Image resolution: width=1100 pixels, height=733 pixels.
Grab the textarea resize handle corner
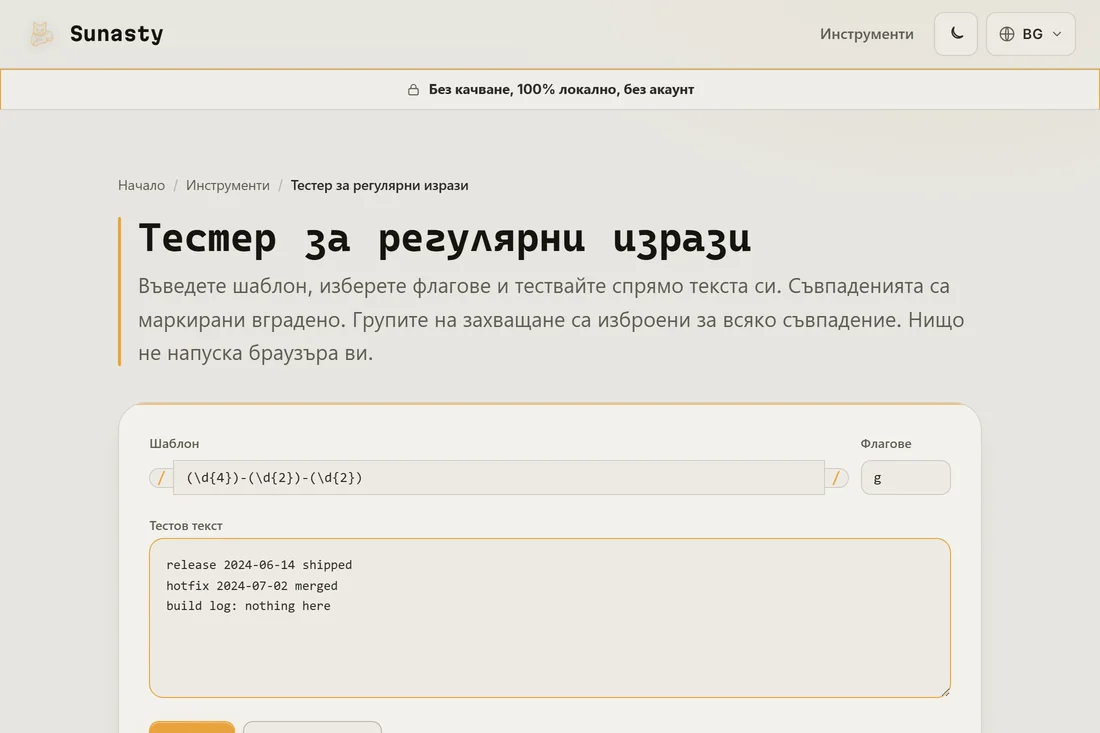tap(945, 692)
